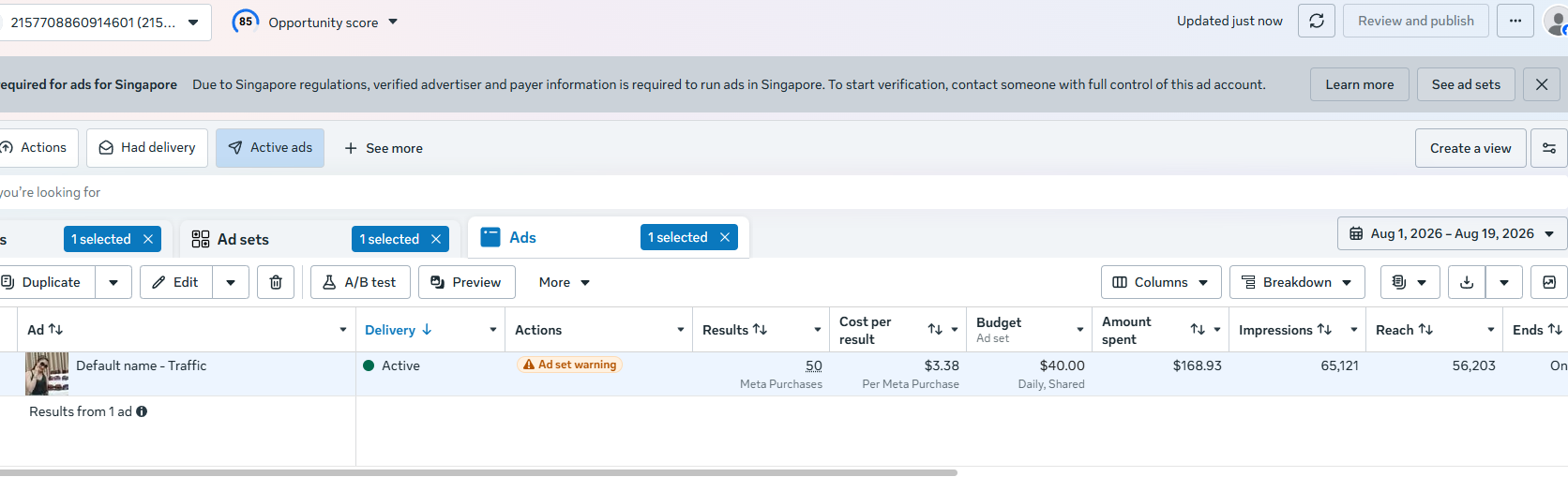Sort by Cost per result column

coord(935,330)
